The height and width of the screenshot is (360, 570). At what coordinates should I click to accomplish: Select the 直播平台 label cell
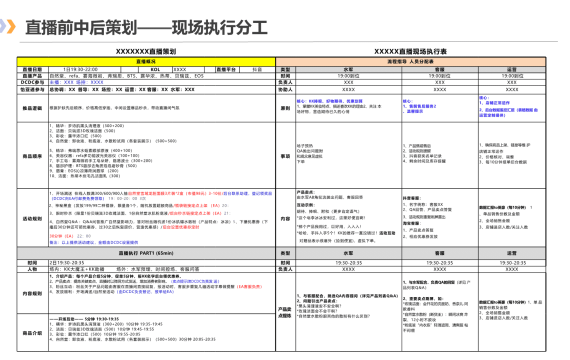226,69
